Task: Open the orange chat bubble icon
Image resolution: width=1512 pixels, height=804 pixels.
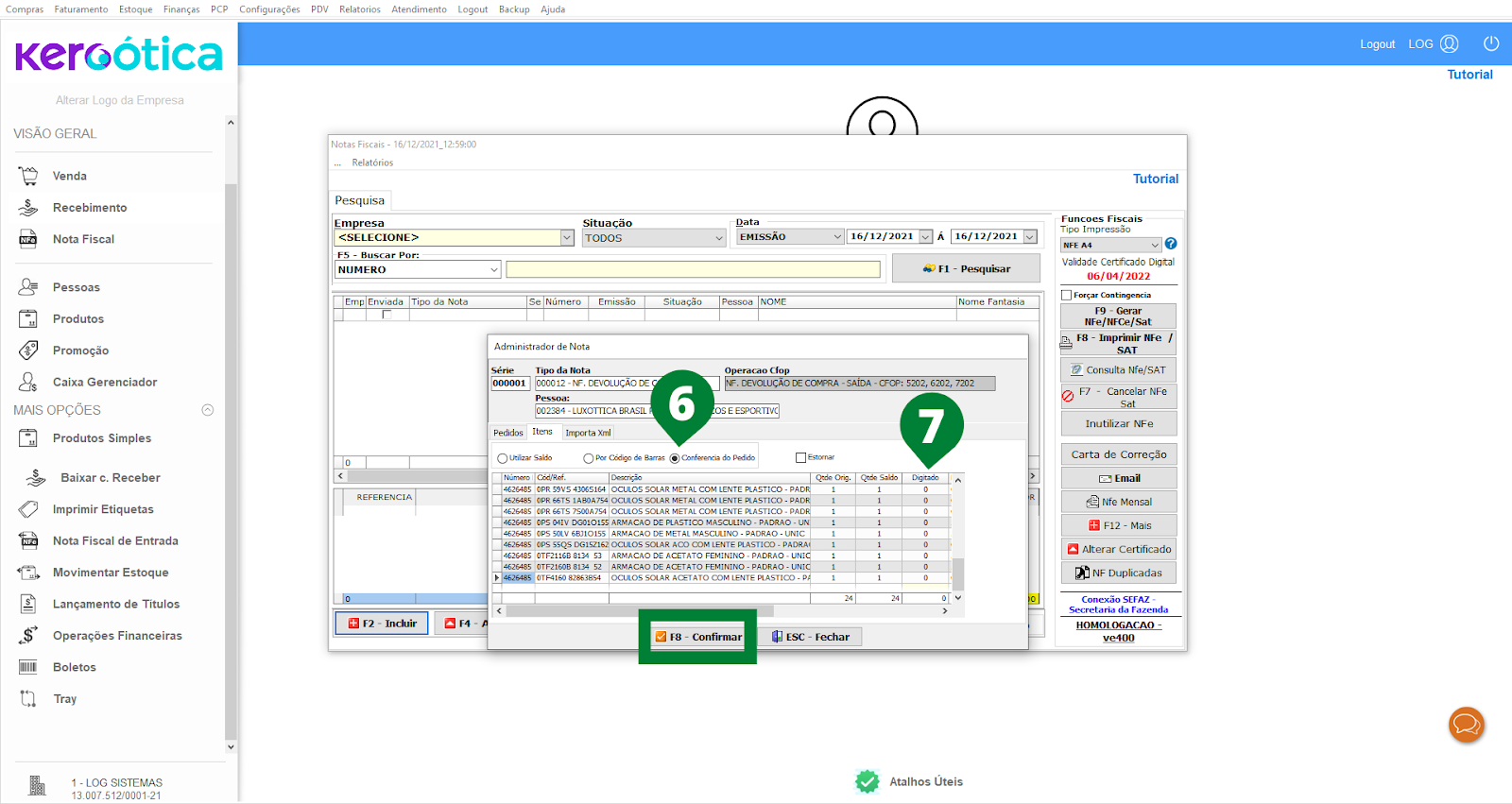Action: coord(1467,725)
